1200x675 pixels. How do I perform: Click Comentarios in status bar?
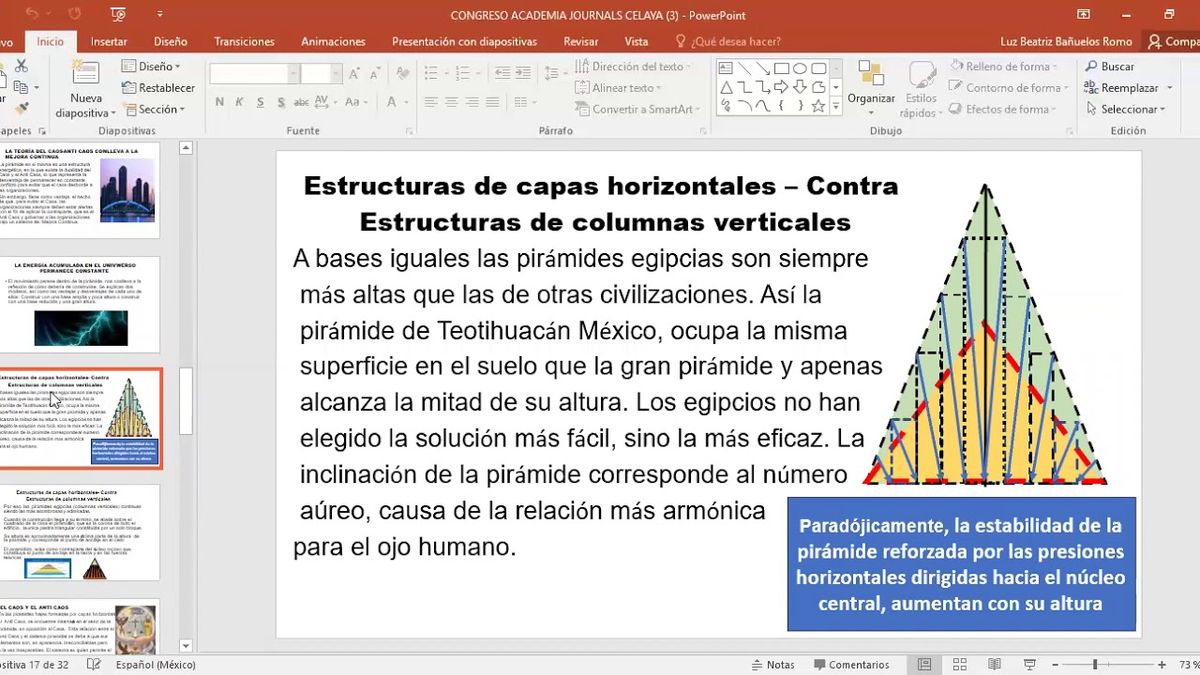852,664
